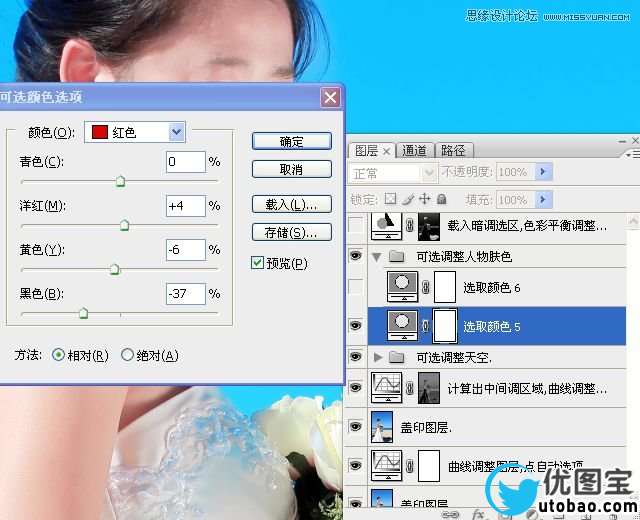
Task: Show the 载入暗调选区 layer visibility box
Action: [x=356, y=225]
